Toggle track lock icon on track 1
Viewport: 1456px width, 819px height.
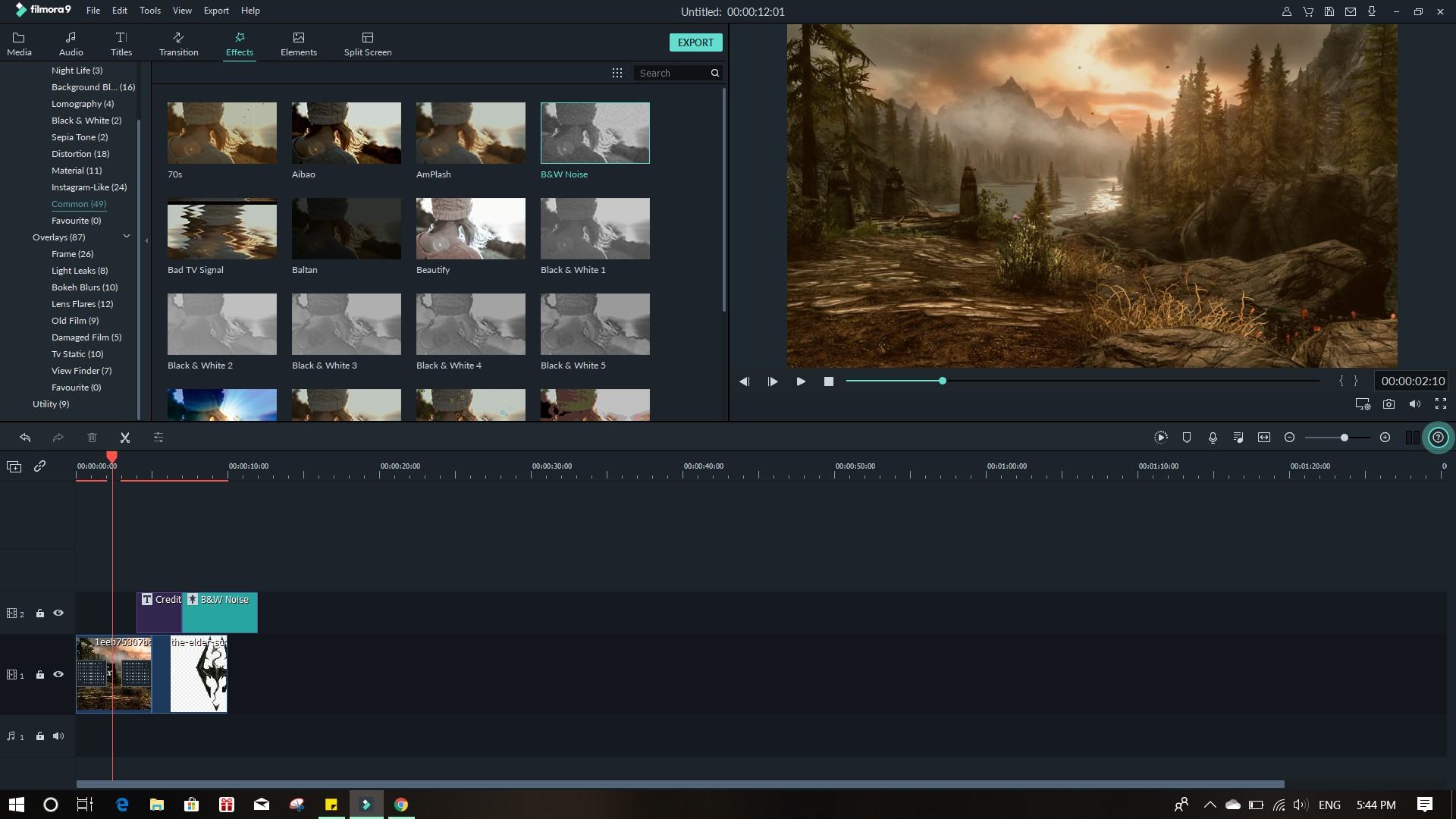[39, 674]
